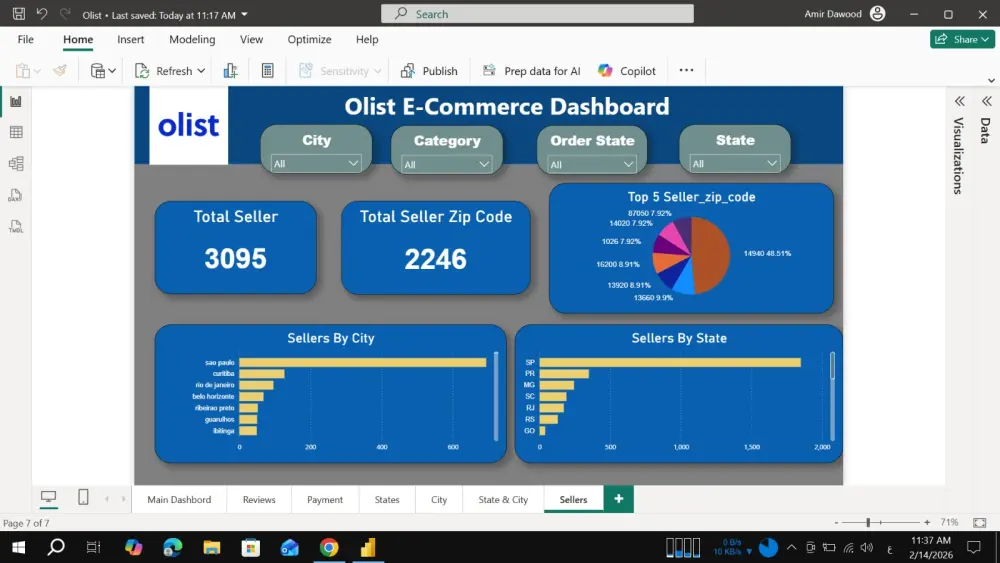Screen dimensions: 1000x563
Task: Expand the last saved file dropdown arrow
Action: point(244,14)
